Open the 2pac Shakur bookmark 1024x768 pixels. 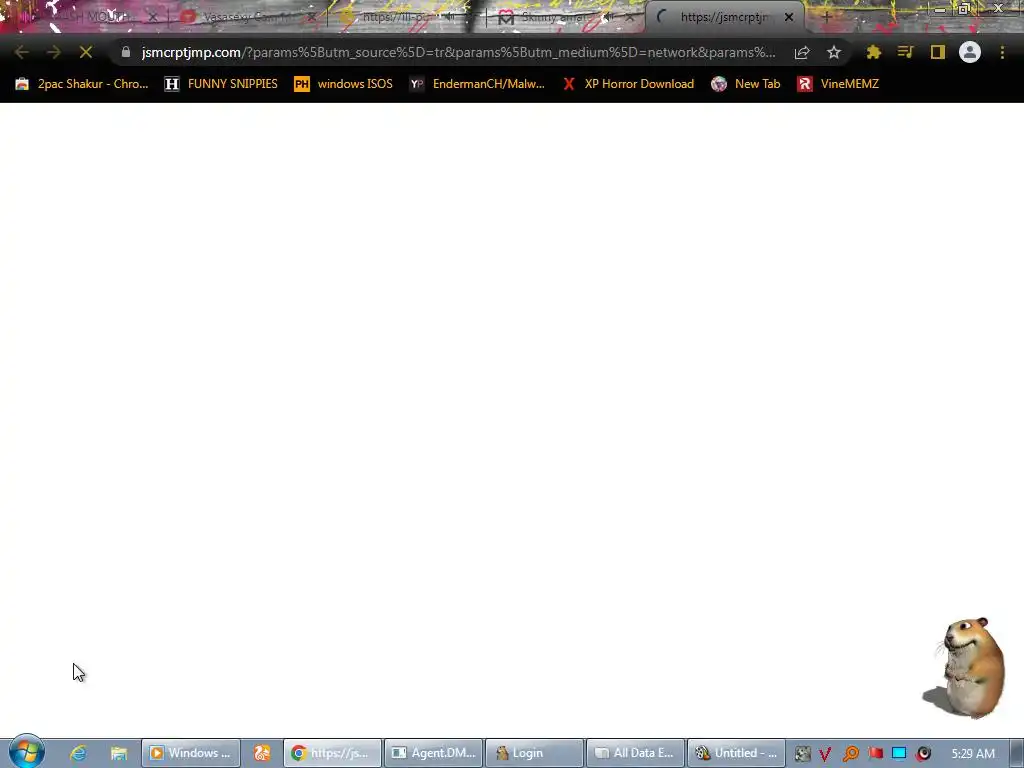click(x=82, y=84)
